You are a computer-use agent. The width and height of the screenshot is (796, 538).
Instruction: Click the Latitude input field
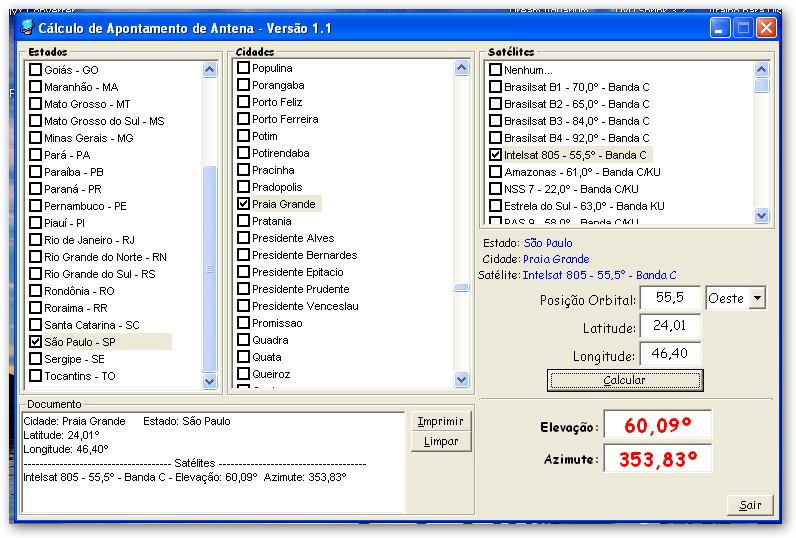tap(670, 325)
